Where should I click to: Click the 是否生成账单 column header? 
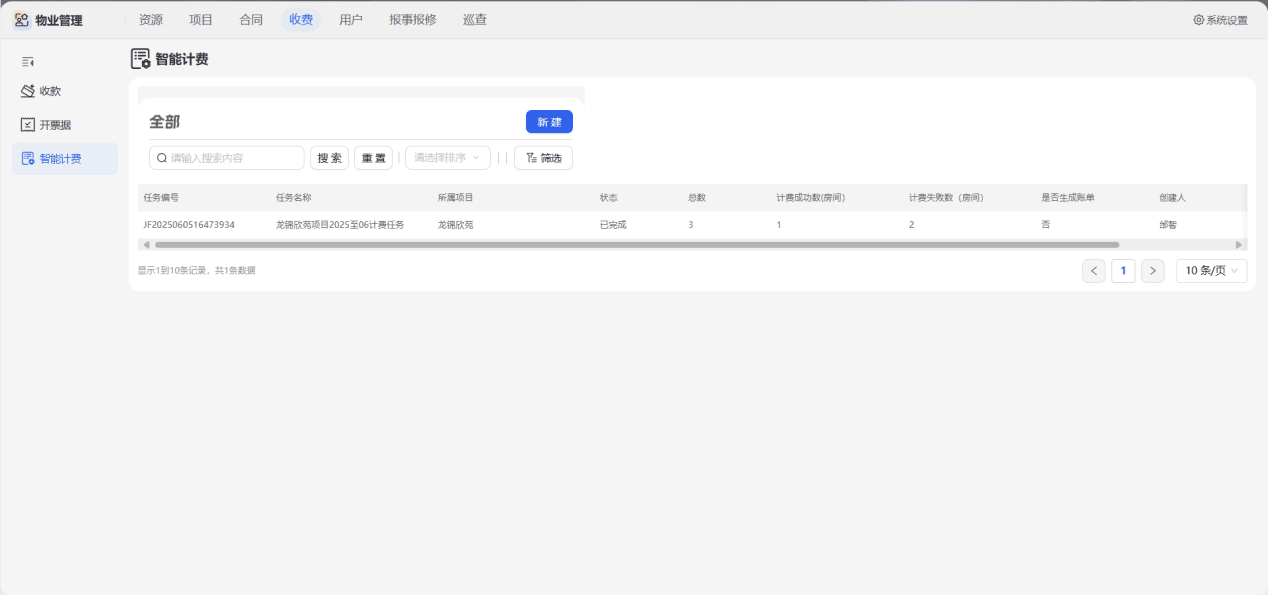[1068, 198]
